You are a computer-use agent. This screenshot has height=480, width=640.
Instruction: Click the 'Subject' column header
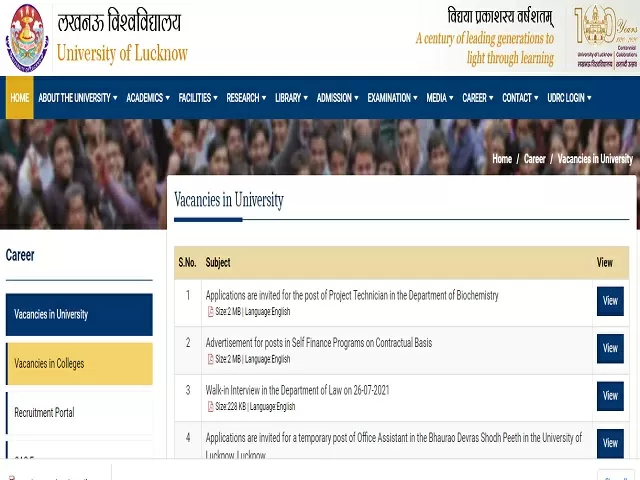218,262
